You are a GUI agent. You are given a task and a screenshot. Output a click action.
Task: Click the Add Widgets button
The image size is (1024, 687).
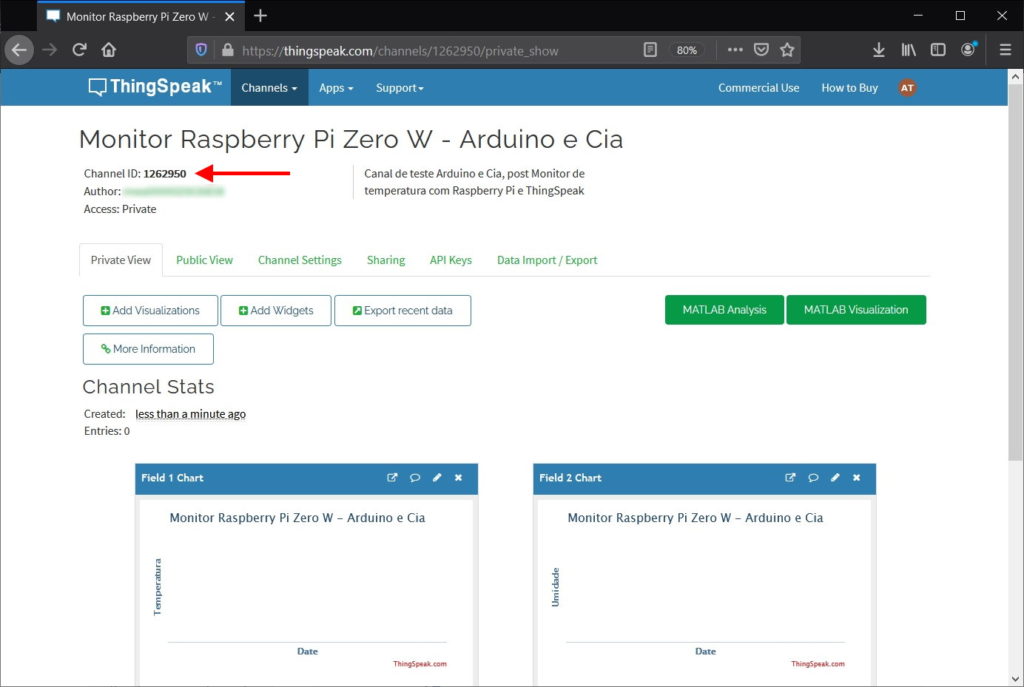tap(276, 310)
